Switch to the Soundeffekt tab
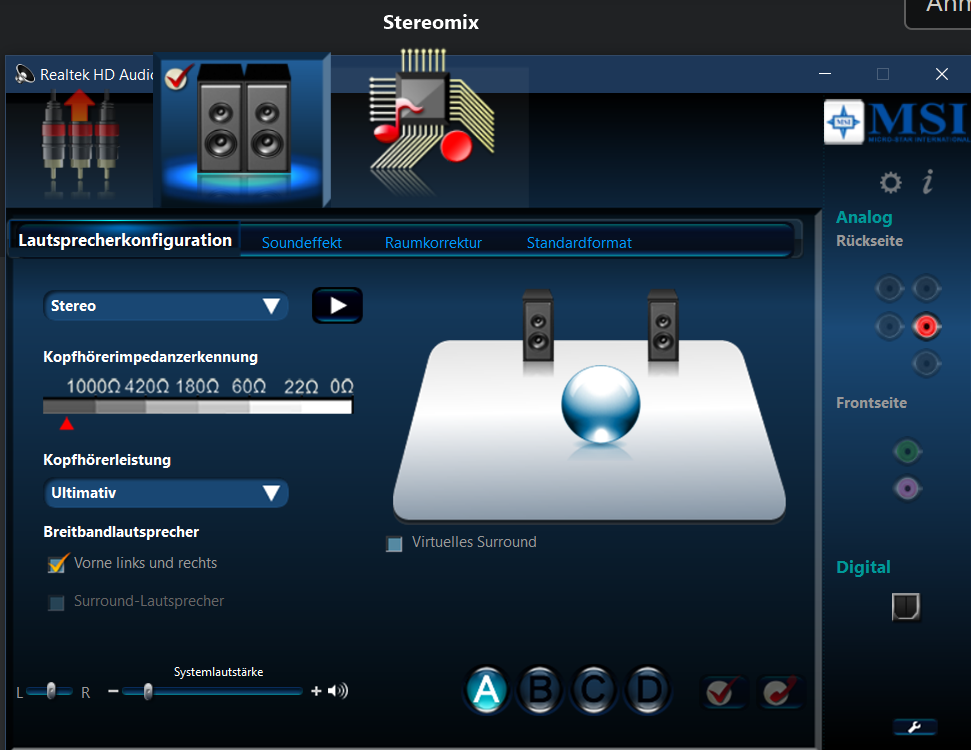 click(301, 242)
